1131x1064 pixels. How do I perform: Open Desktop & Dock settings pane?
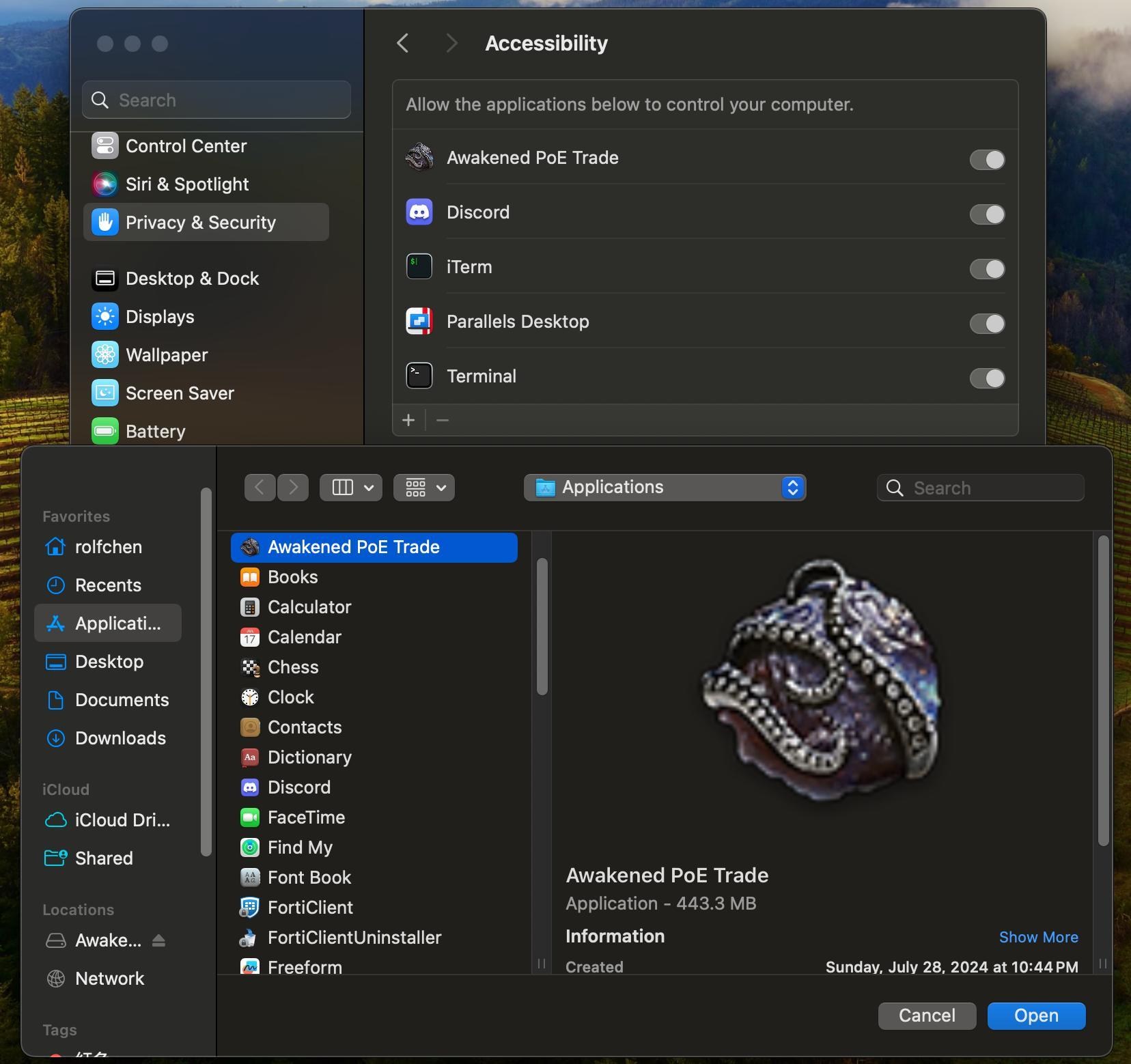[192, 279]
